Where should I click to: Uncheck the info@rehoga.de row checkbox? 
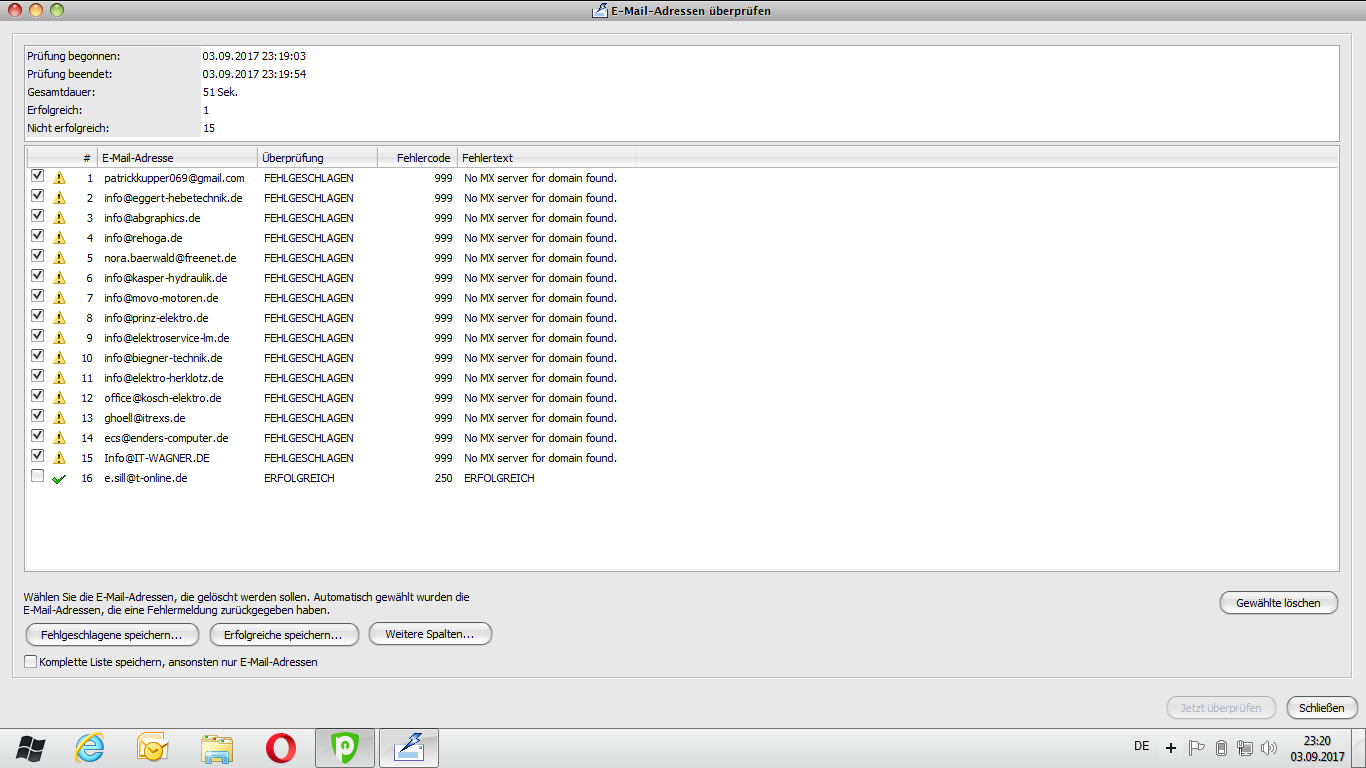[x=37, y=236]
